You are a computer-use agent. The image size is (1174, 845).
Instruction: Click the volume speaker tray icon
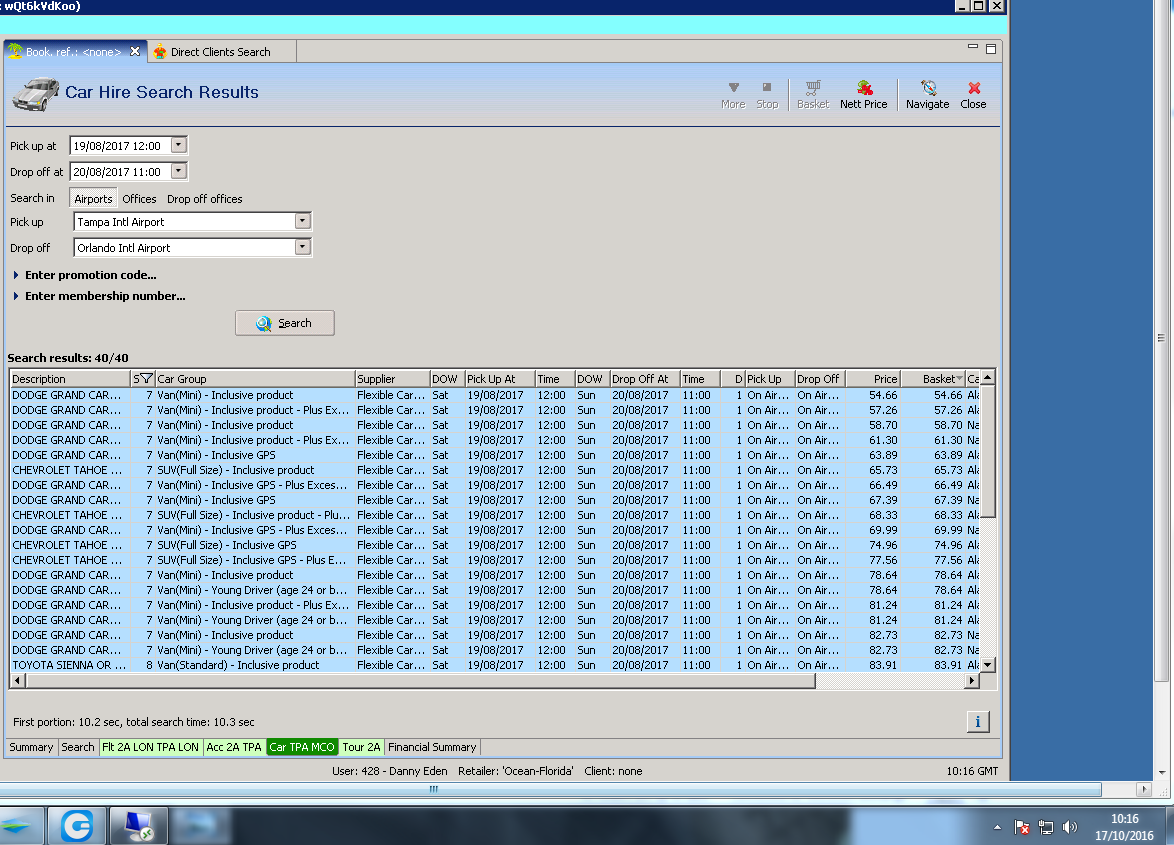point(1070,827)
